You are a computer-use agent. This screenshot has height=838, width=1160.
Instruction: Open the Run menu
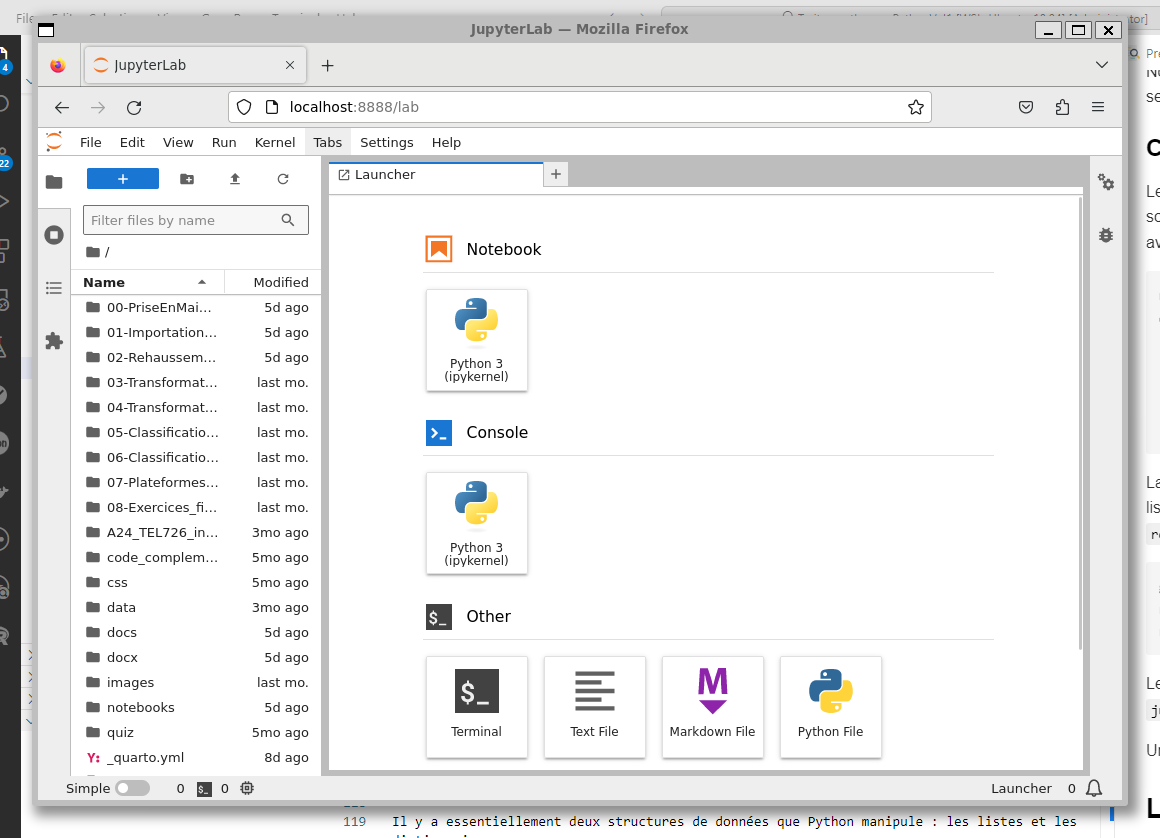click(x=224, y=142)
